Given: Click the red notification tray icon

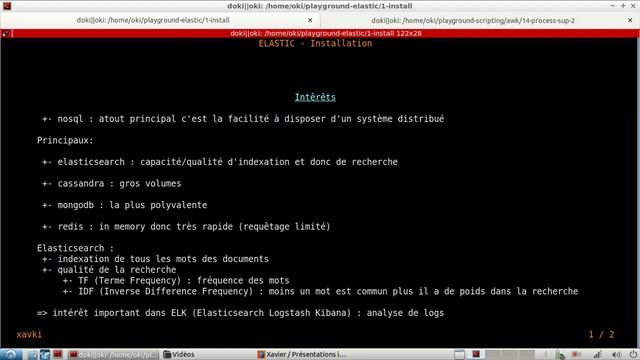Looking at the screenshot, I should 576,354.
